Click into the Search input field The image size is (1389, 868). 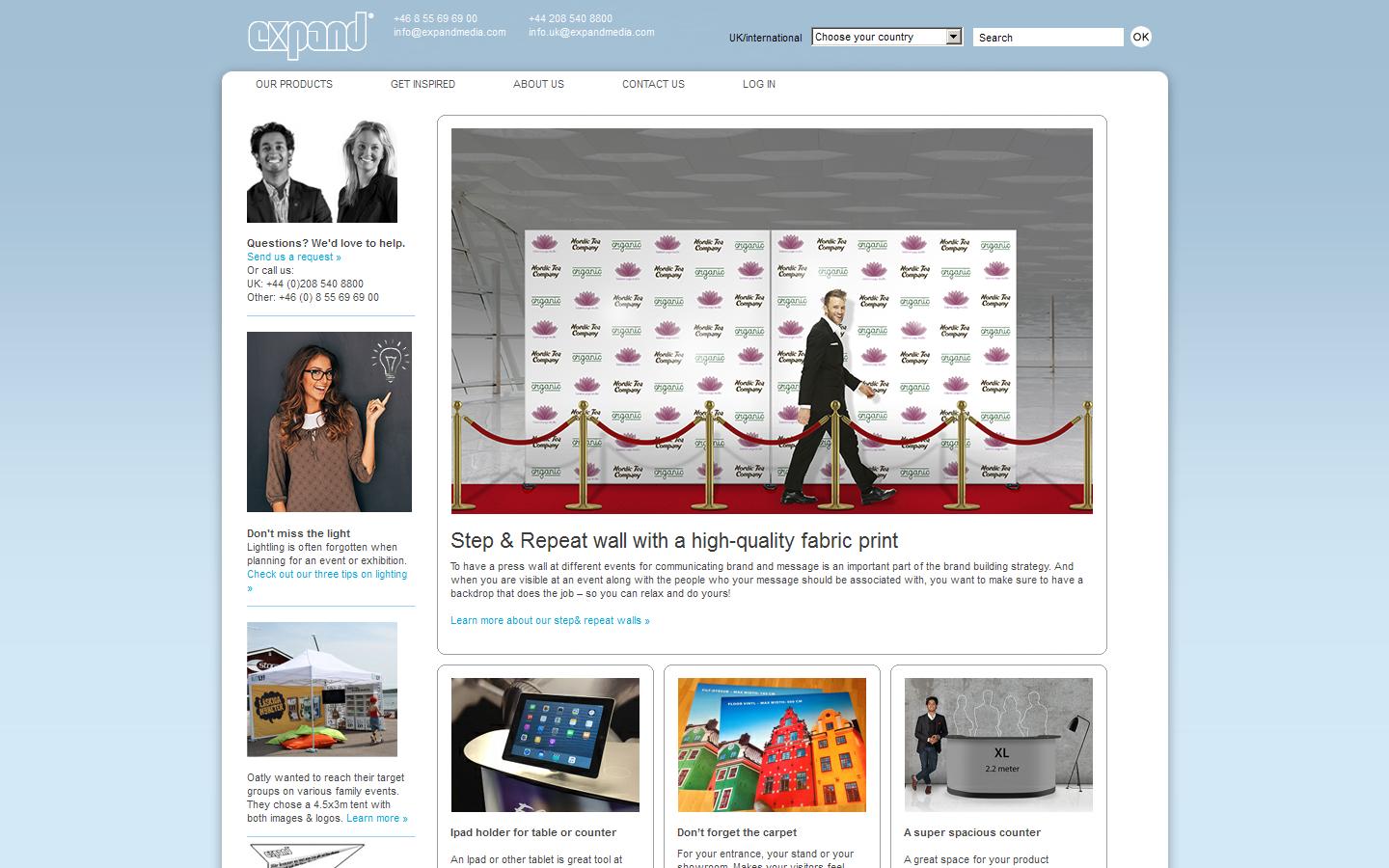tap(1048, 38)
